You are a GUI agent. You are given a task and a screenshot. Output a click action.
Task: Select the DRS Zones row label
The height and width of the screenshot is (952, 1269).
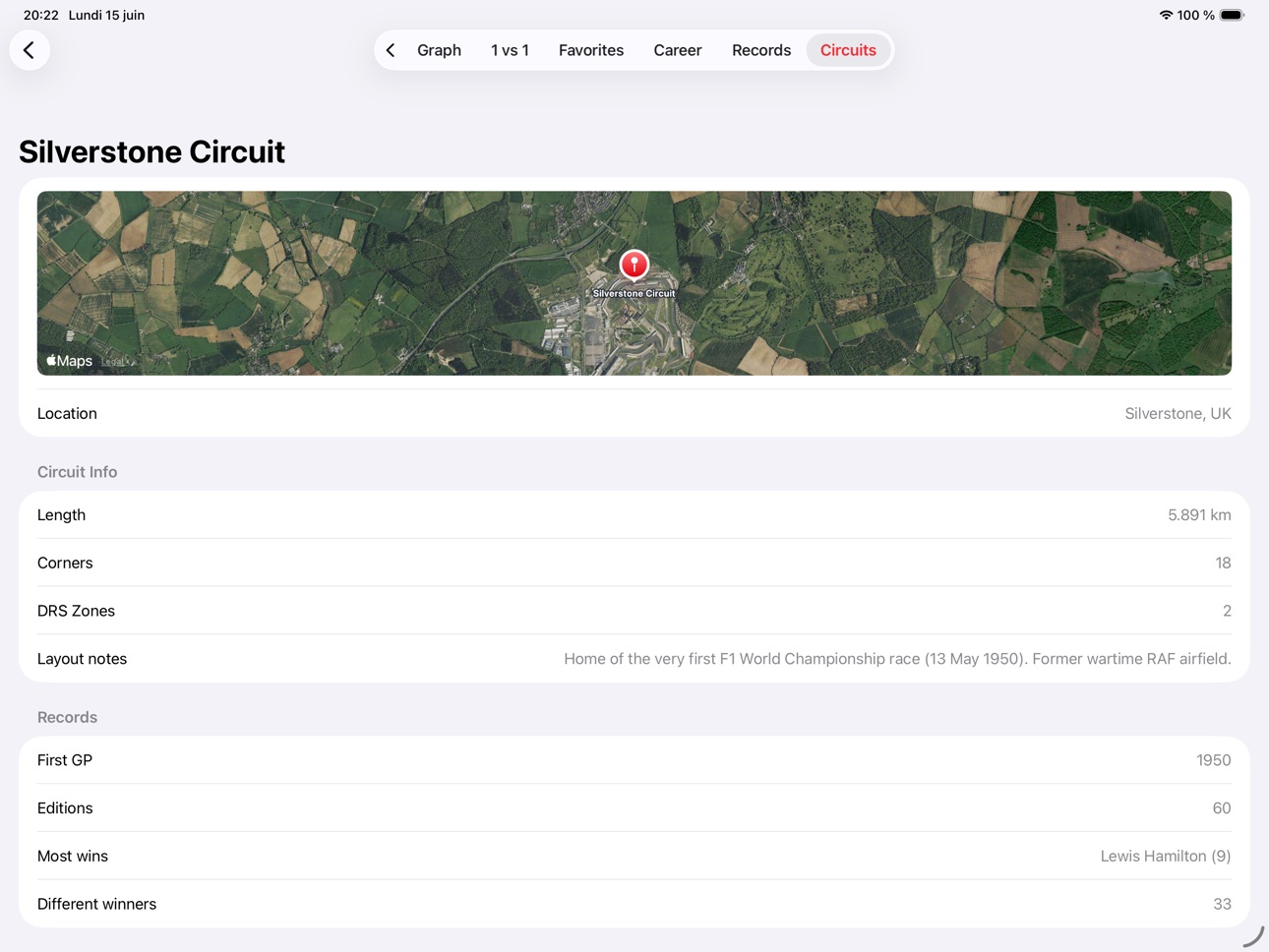point(76,611)
